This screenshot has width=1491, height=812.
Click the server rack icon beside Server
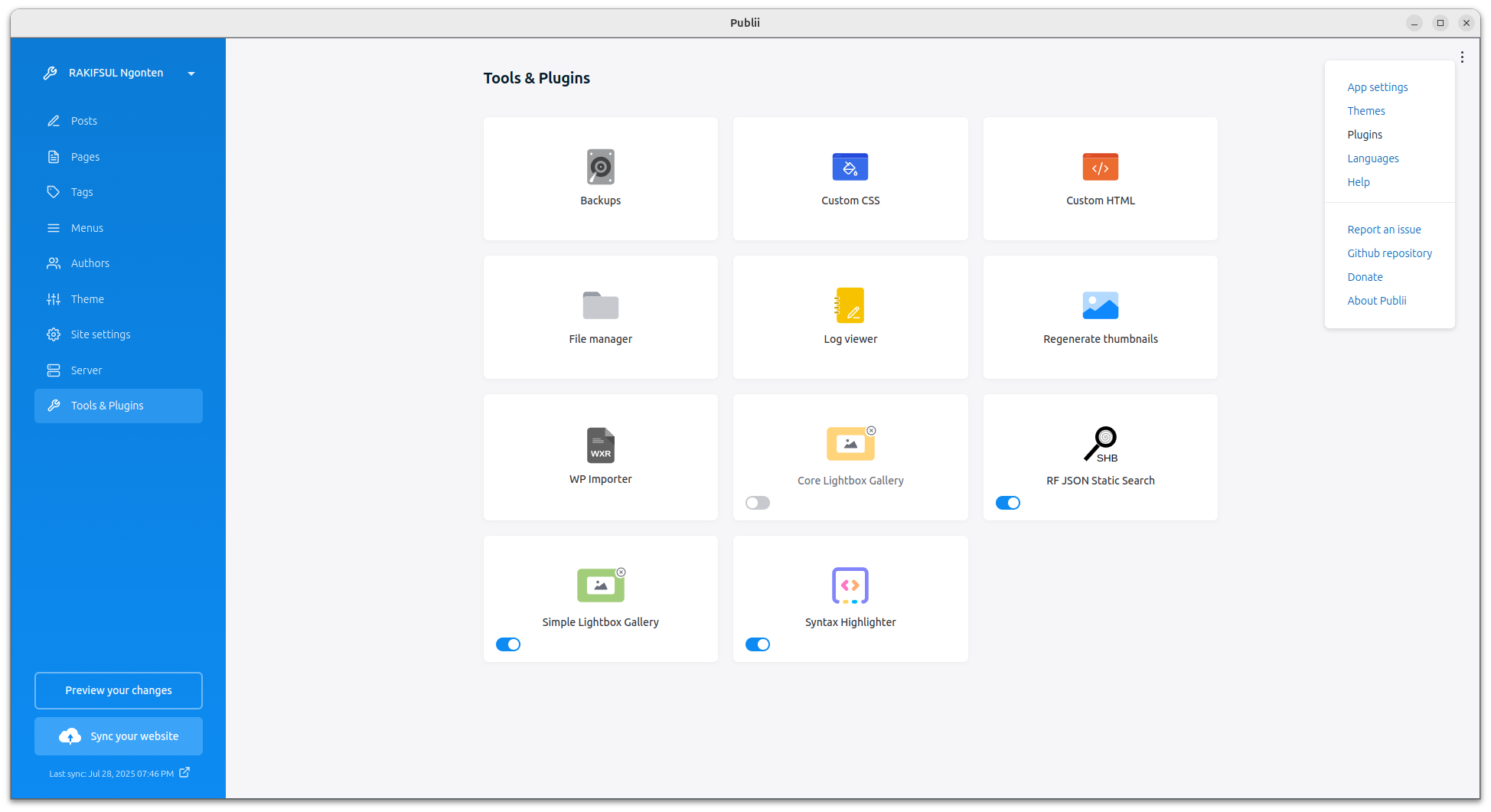click(x=54, y=370)
